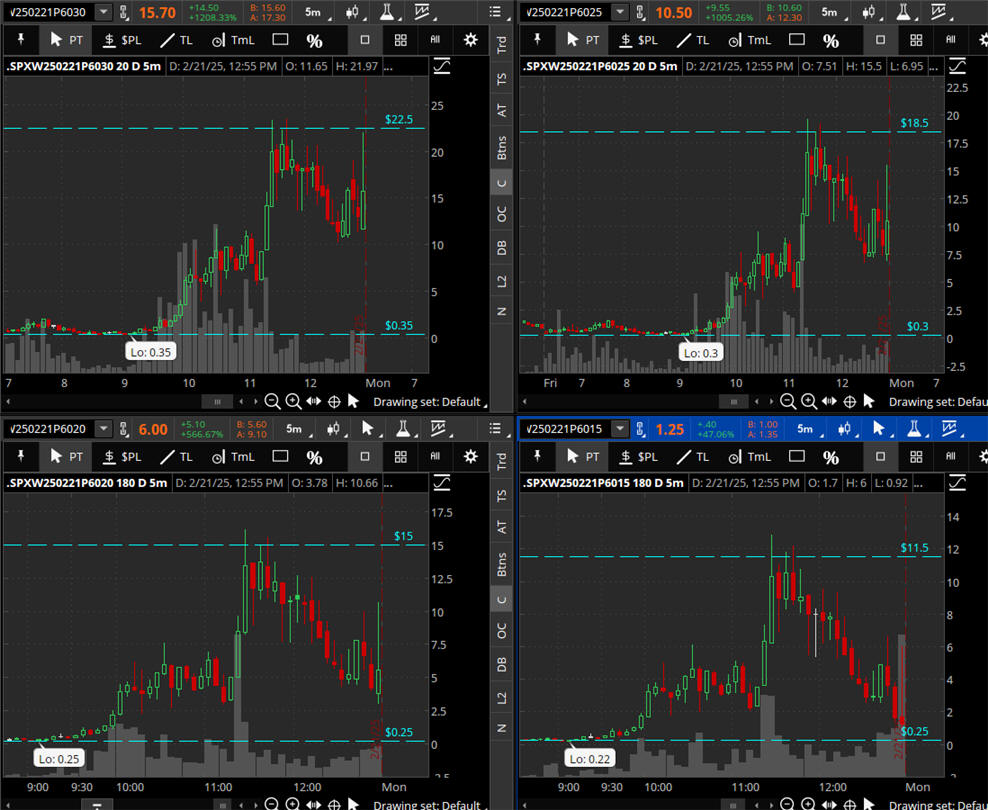Expand the symbol dropdown next to P6025

(620, 11)
